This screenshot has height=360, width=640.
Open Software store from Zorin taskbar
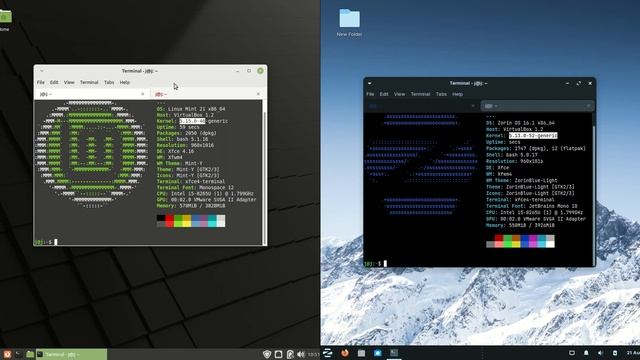[378, 353]
